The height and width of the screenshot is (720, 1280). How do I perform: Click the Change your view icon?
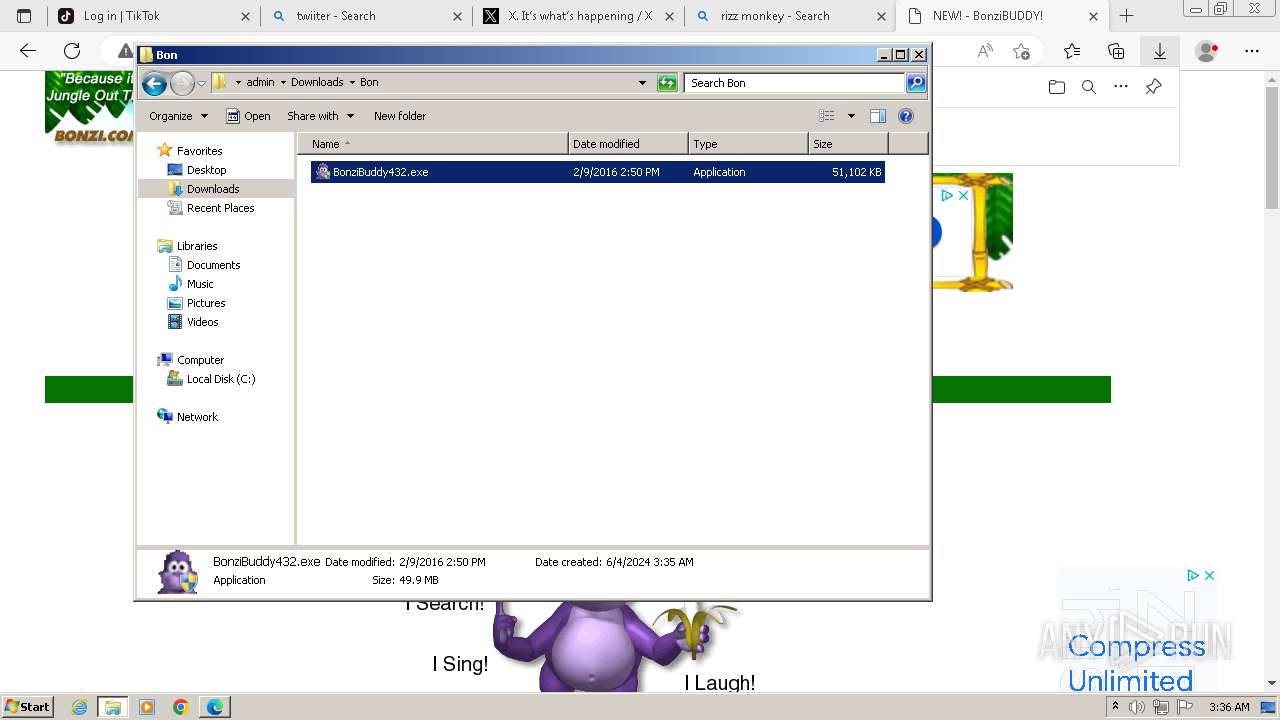point(827,116)
